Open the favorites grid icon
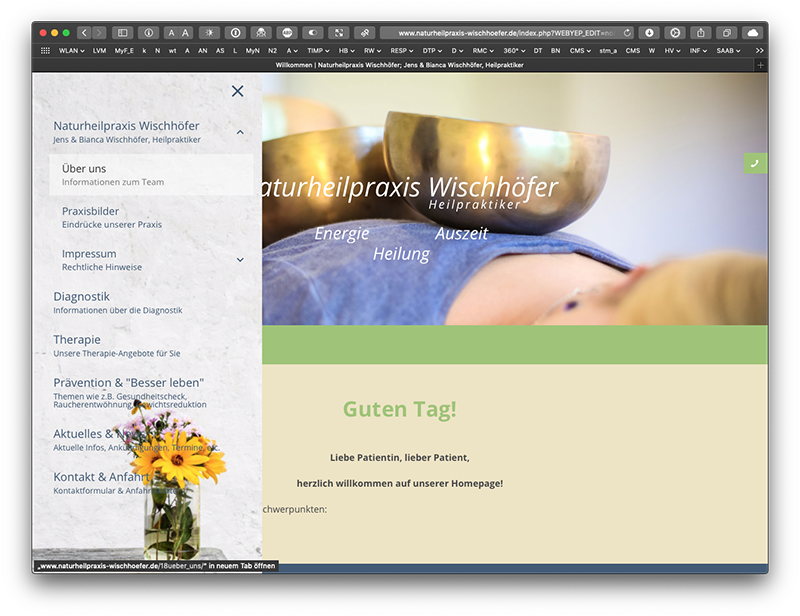The height and width of the screenshot is (616, 800). [x=45, y=50]
